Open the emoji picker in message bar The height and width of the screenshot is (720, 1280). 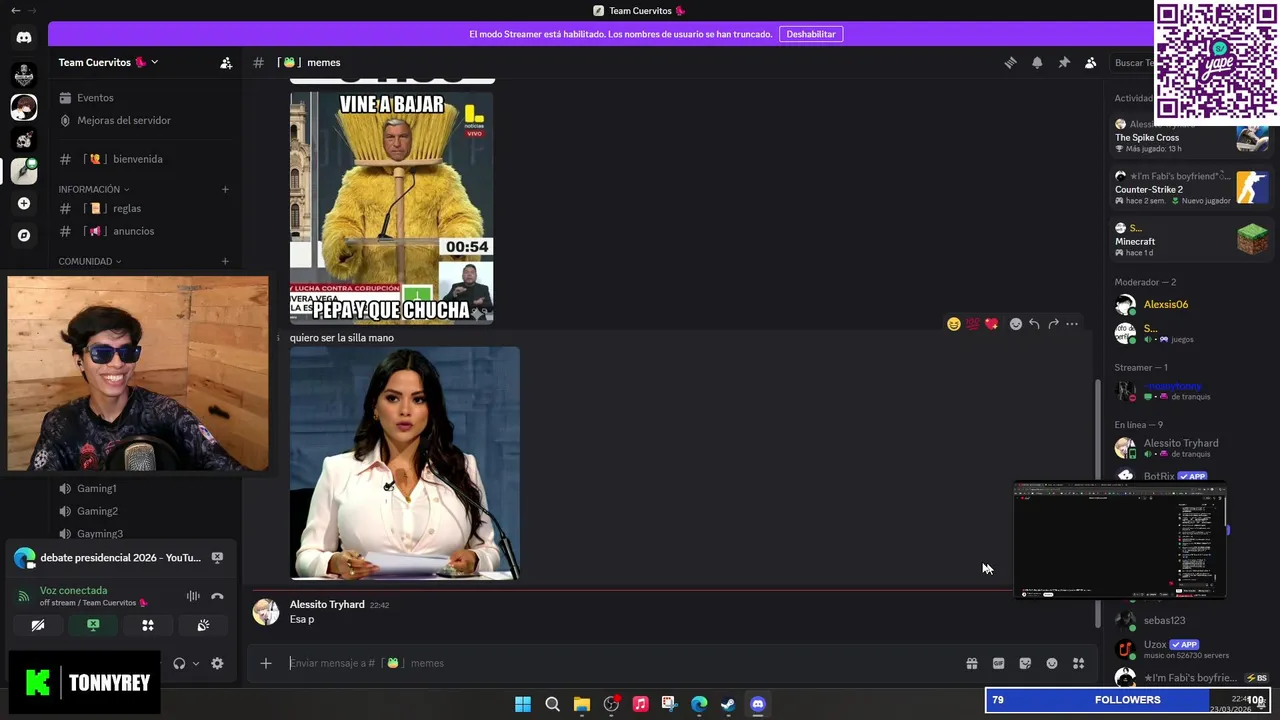(x=1052, y=663)
